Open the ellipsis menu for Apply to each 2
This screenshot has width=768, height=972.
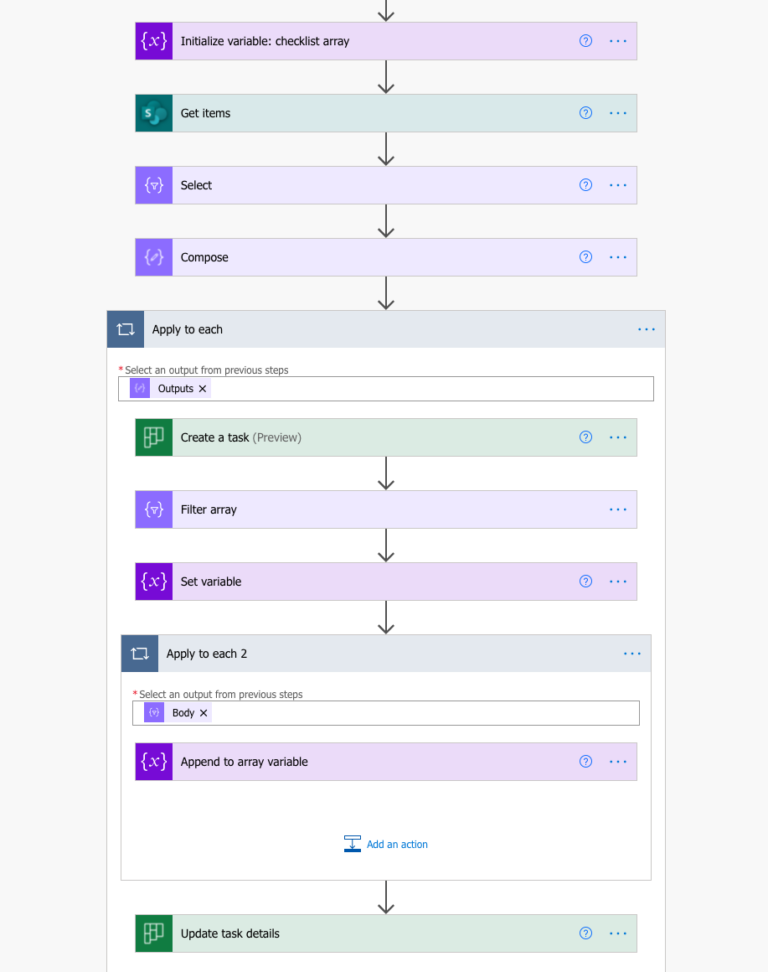click(632, 653)
